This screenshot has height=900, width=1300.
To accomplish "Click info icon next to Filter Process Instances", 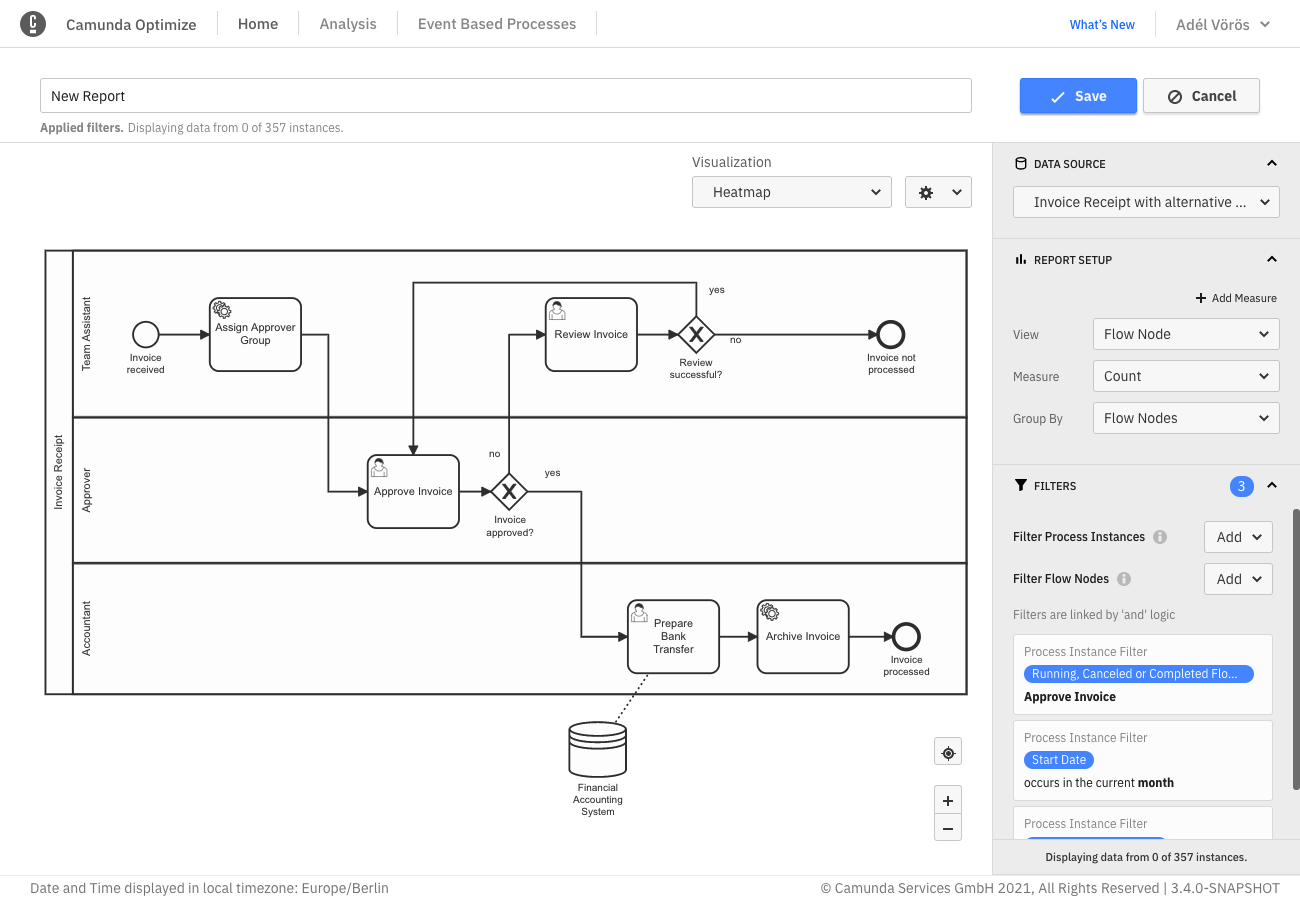I will pos(1160,537).
